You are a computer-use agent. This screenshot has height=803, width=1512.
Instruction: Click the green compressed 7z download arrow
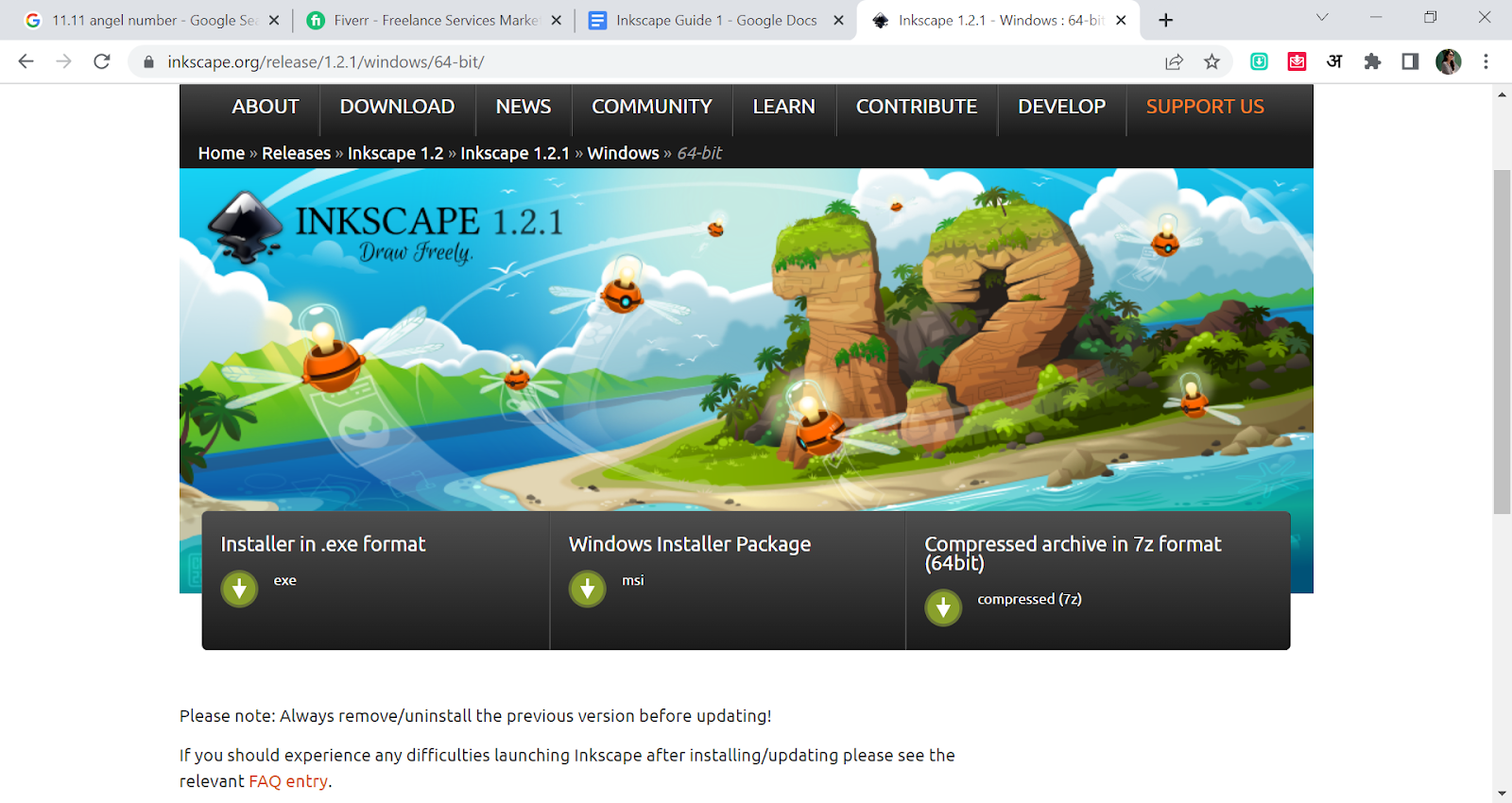pos(943,607)
